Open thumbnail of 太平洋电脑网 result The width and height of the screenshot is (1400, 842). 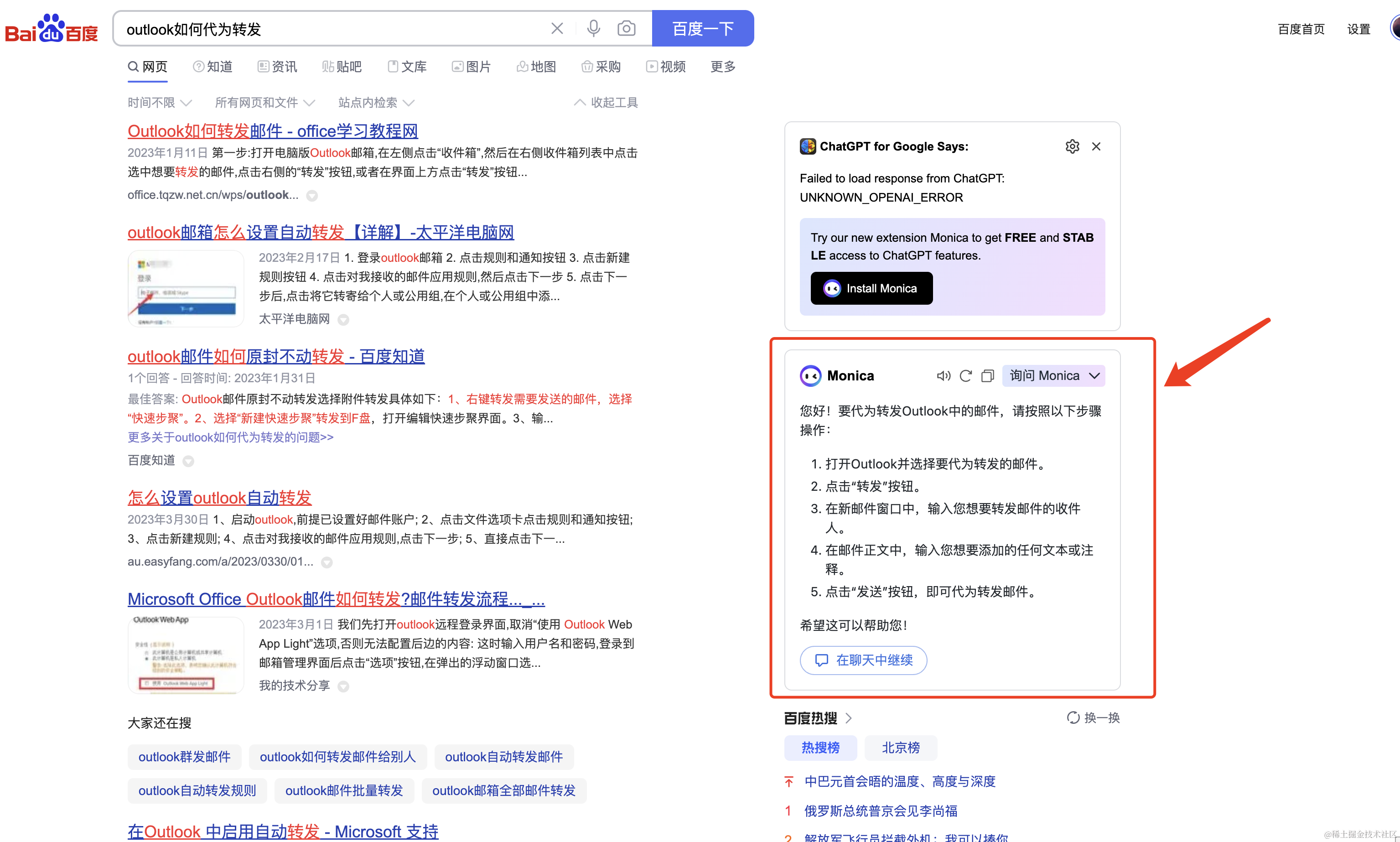(x=186, y=289)
